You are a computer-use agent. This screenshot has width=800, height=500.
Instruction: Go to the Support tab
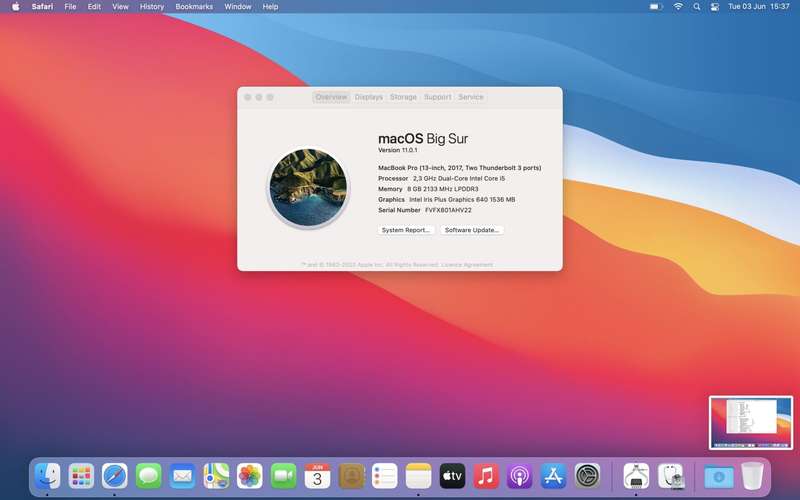click(437, 97)
